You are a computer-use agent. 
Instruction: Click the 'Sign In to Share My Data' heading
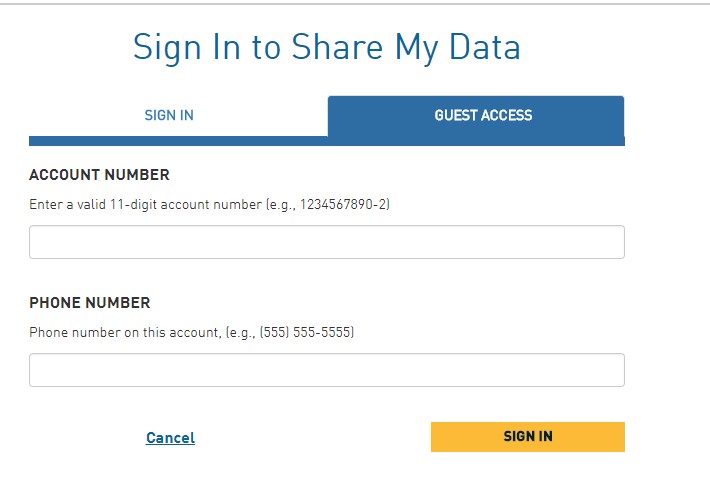point(326,47)
